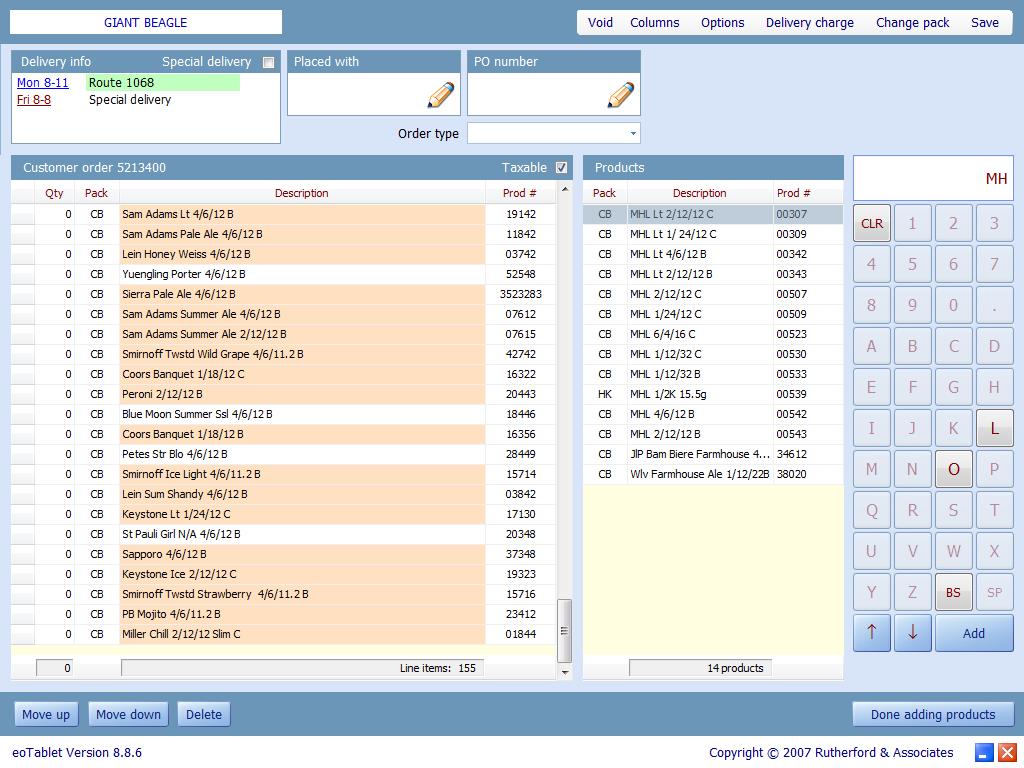Click the pencil icon in PO number
Image resolution: width=1024 pixels, height=768 pixels.
pos(621,95)
